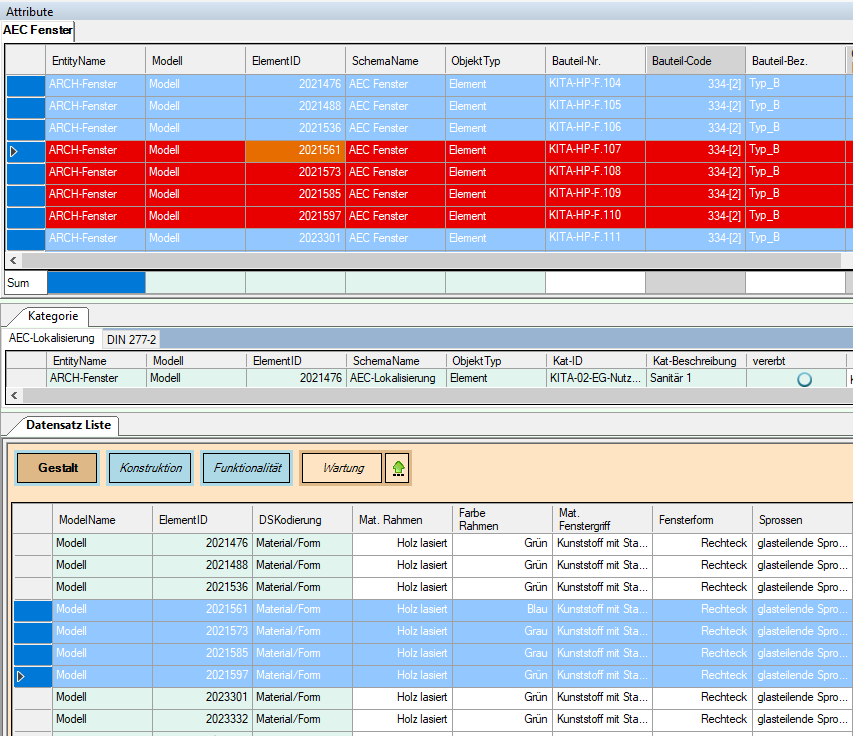Screen dimensions: 853x736
Task: Open the AEC Fenster tab
Action: click(38, 30)
